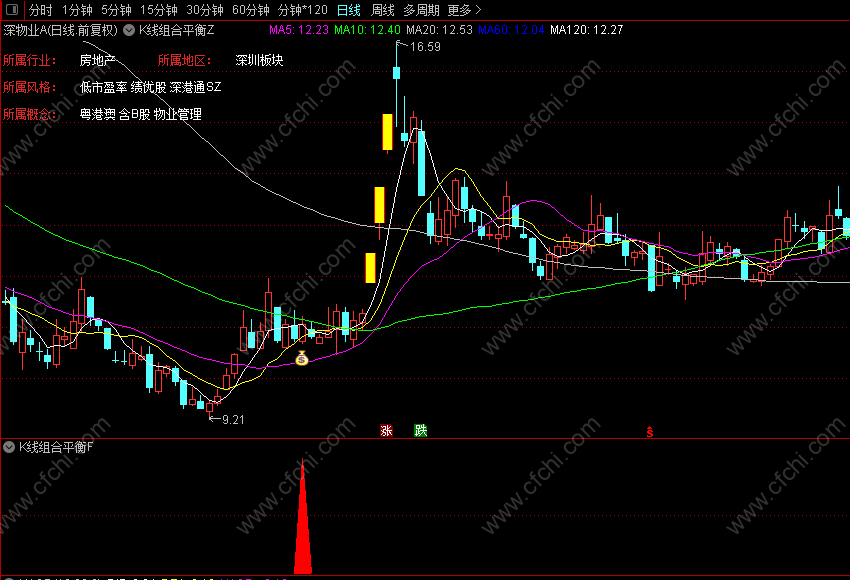Screen dimensions: 850x580
Task: Click the 低市盈率 绩优股 深港通SZ style text
Action: [x=150, y=87]
